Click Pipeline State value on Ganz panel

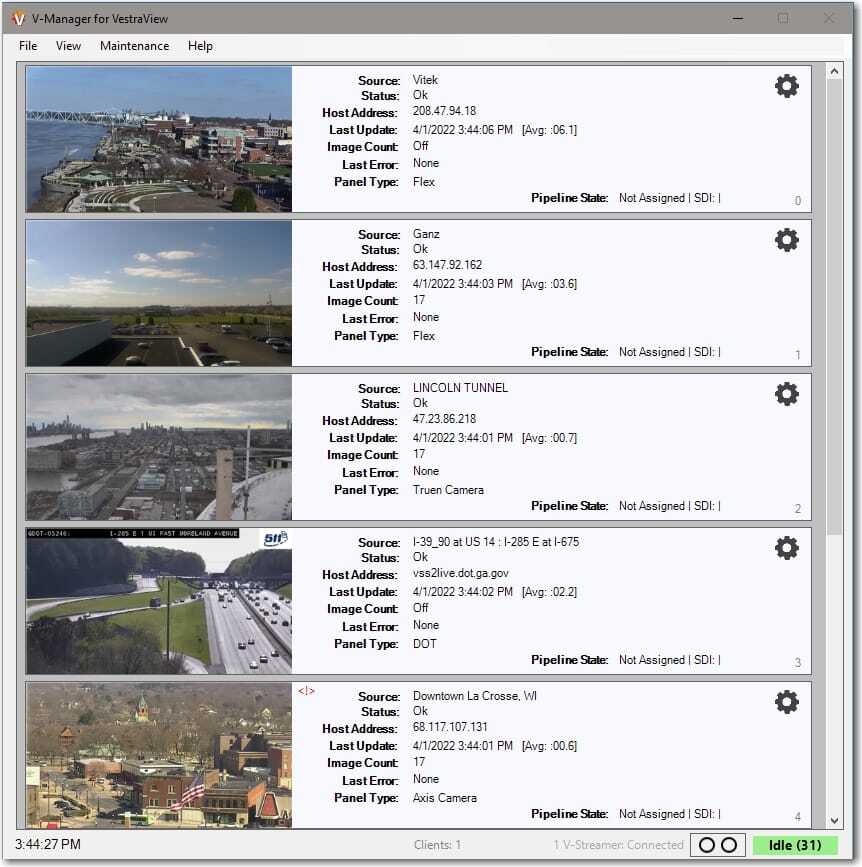(670, 352)
